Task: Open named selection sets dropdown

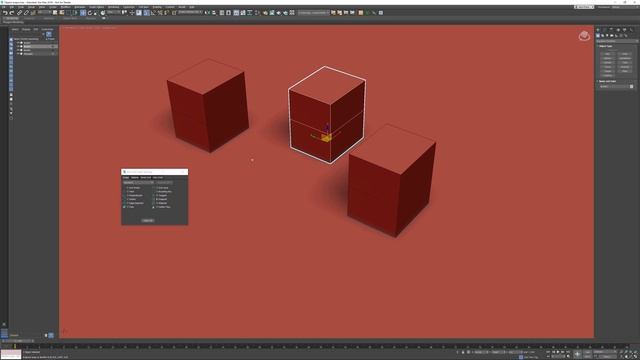Action: [x=190, y=13]
